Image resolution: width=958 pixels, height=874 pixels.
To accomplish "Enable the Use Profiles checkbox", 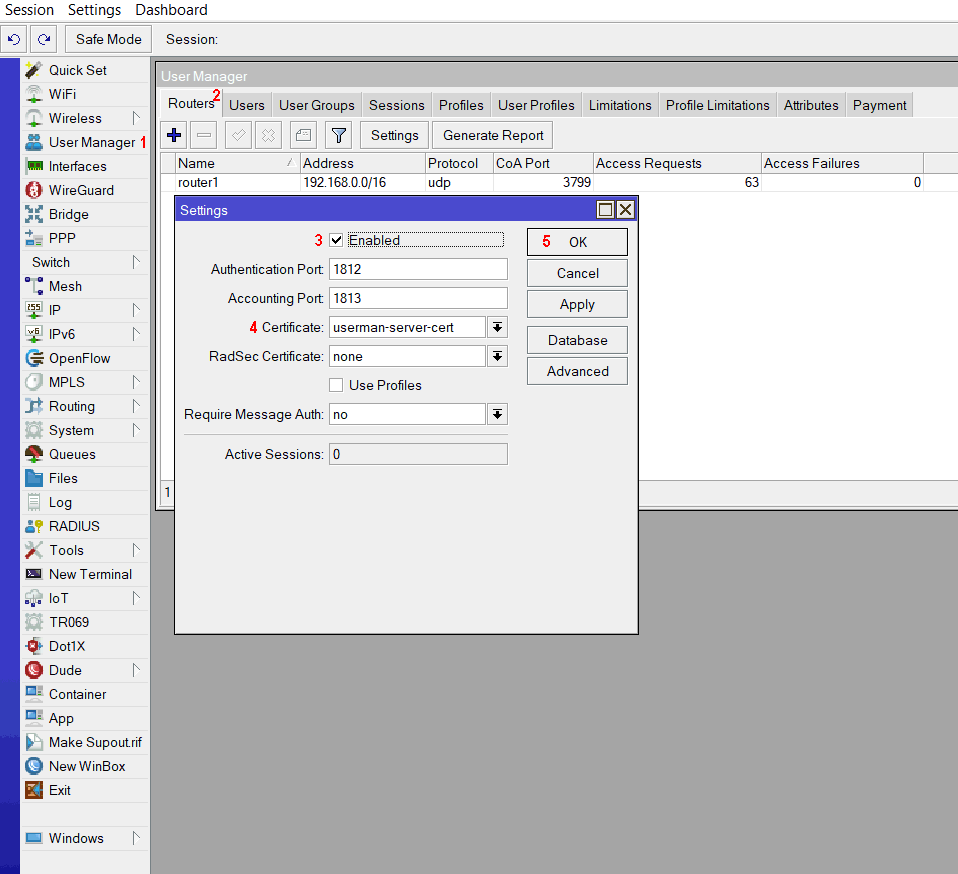I will pyautogui.click(x=337, y=385).
